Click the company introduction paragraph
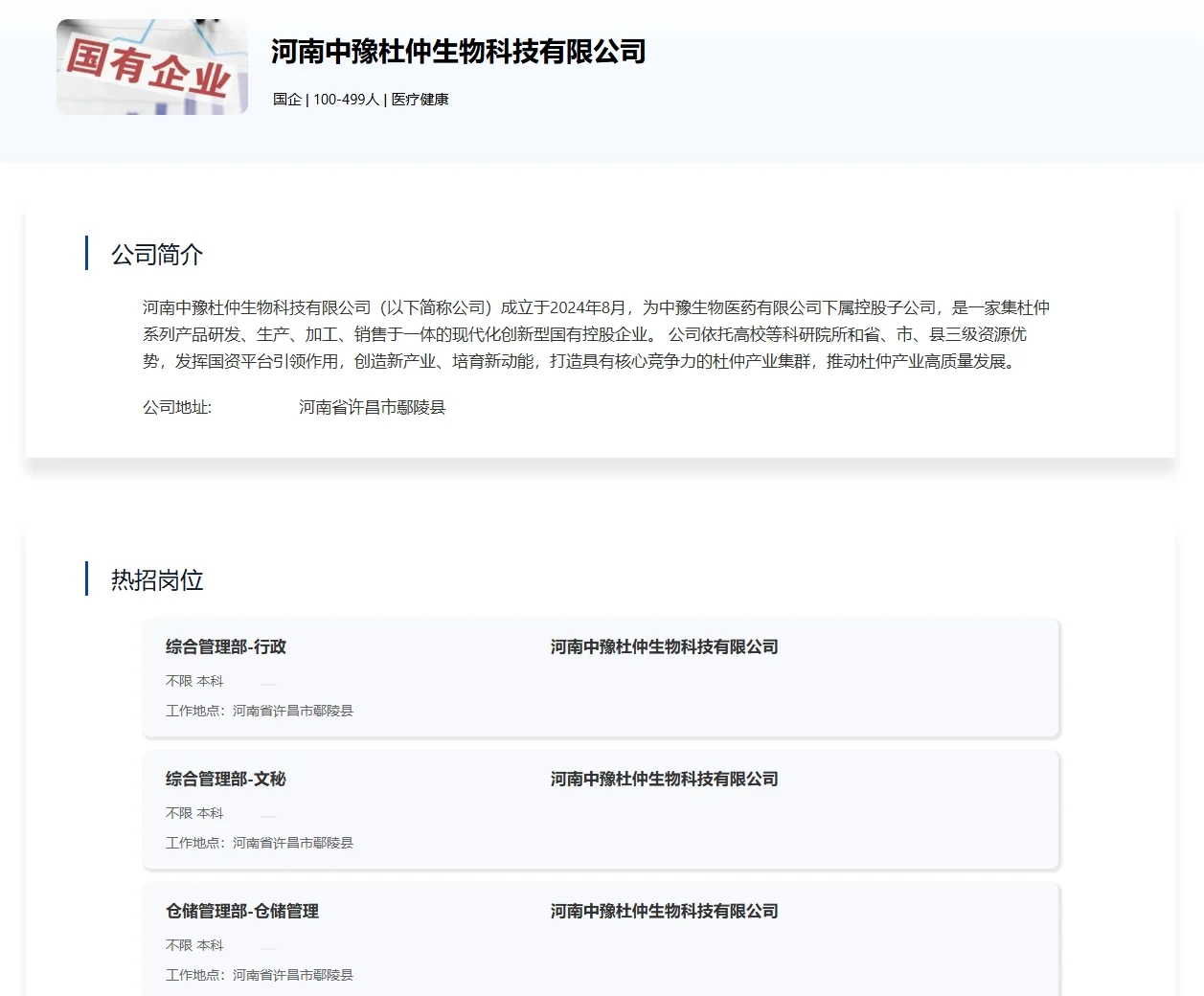 point(597,334)
